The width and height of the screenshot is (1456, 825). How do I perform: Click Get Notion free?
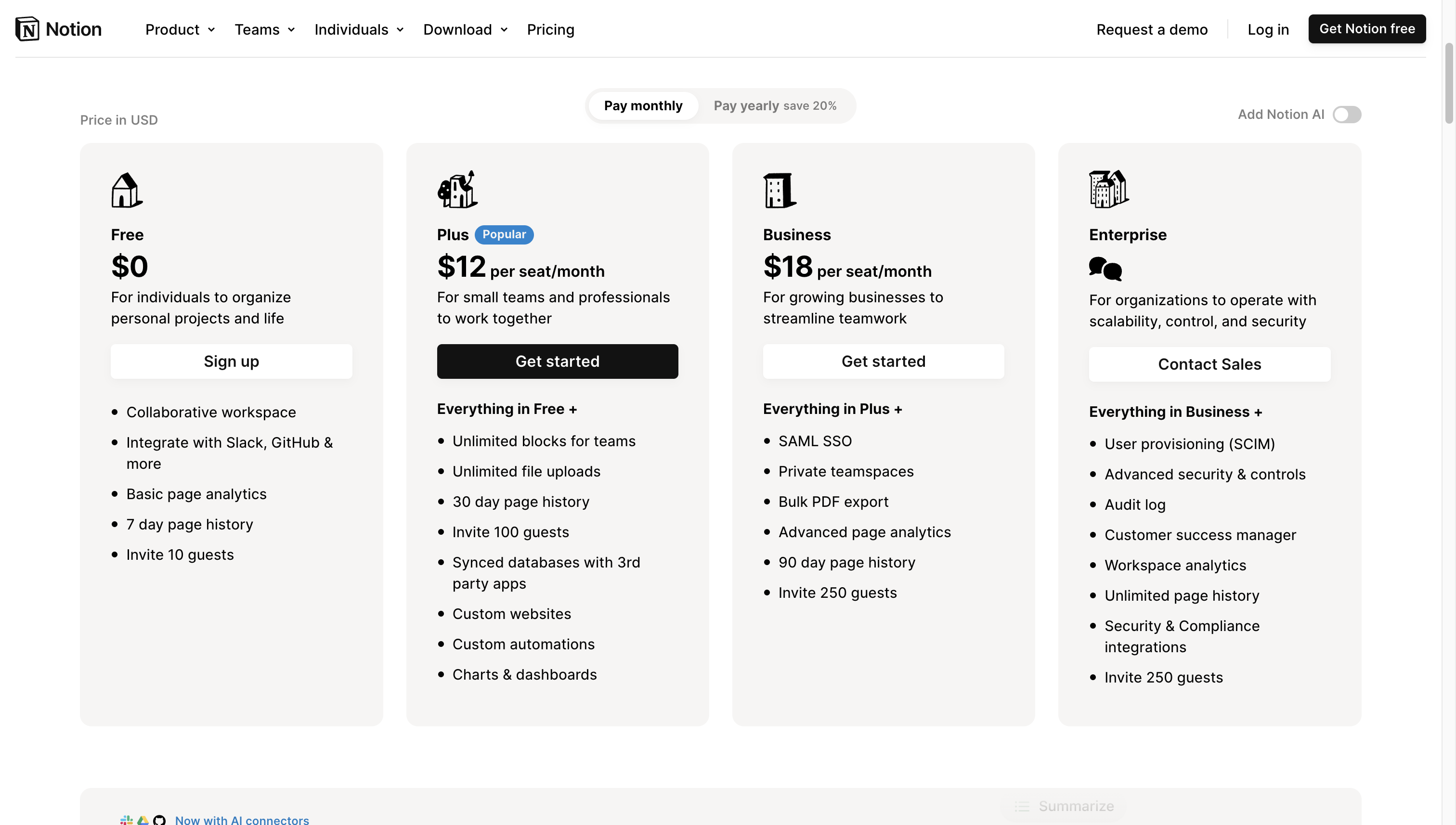1367,28
